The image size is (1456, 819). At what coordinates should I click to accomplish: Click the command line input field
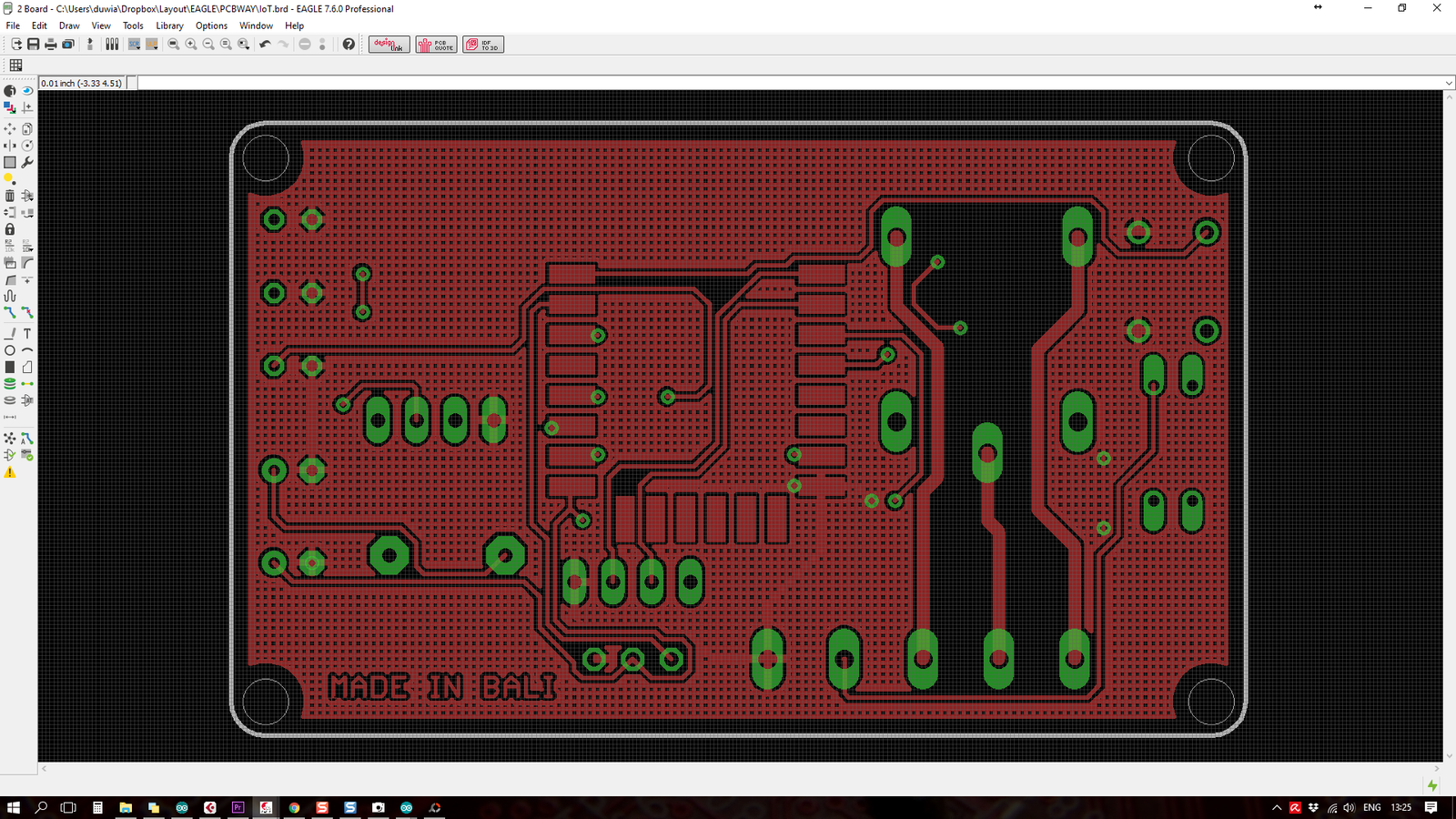pos(790,83)
